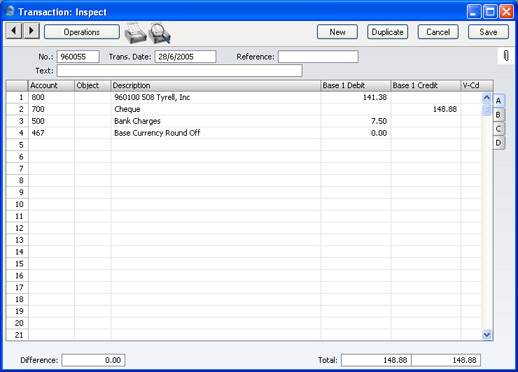Click the Account column header
This screenshot has height=372, width=518.
coord(51,86)
